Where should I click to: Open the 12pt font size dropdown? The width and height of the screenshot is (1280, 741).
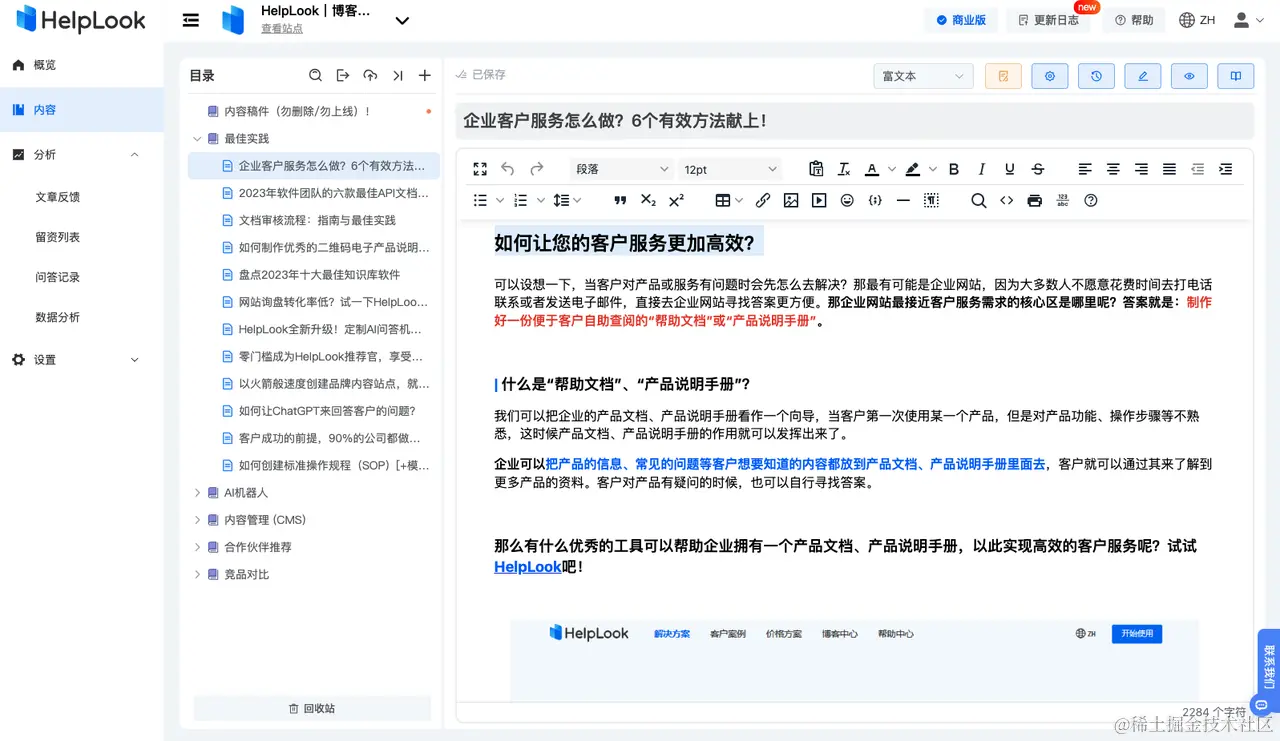(x=730, y=169)
